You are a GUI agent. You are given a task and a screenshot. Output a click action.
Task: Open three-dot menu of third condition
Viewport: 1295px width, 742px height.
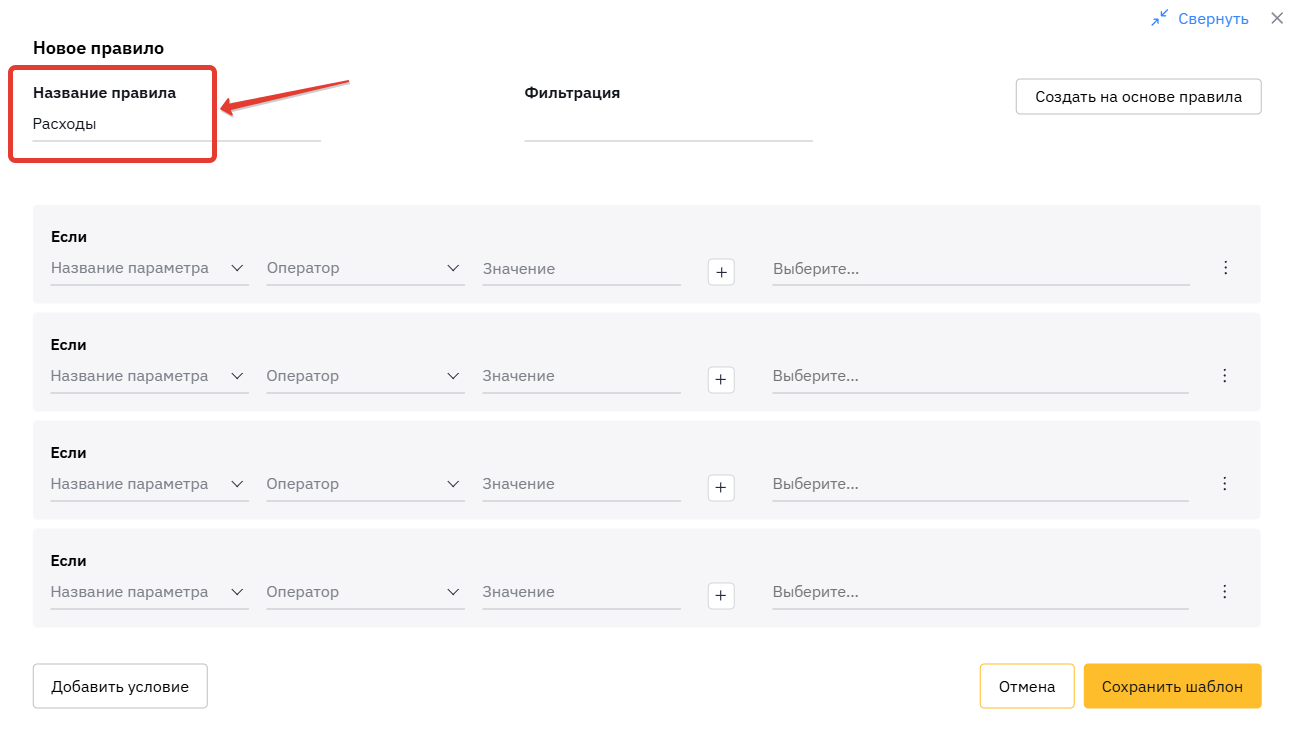pyautogui.click(x=1224, y=484)
